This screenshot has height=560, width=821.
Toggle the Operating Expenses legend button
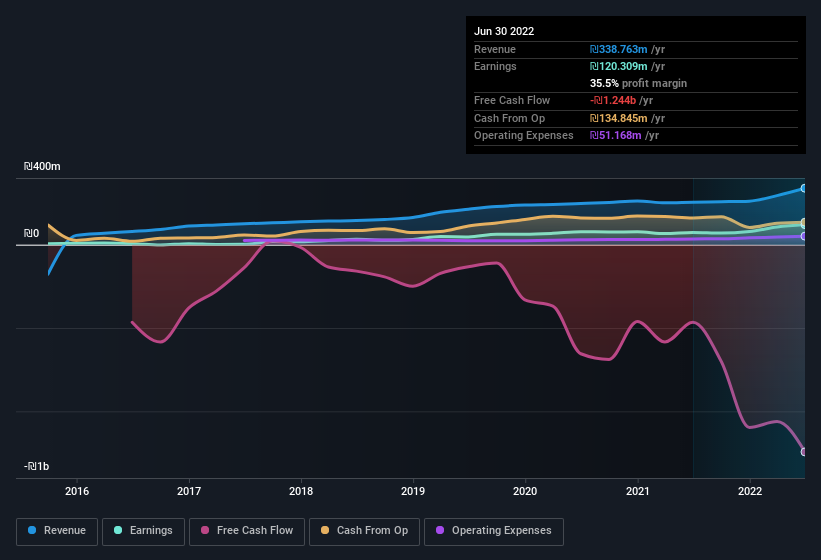point(494,531)
